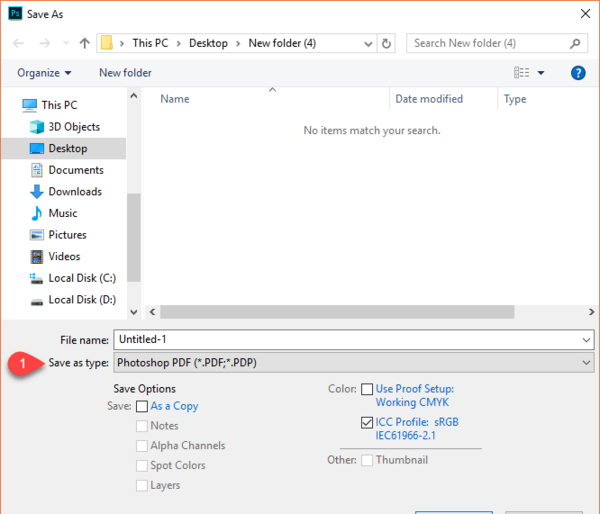Image resolution: width=600 pixels, height=514 pixels.
Task: Close the Save As dialog
Action: (585, 14)
